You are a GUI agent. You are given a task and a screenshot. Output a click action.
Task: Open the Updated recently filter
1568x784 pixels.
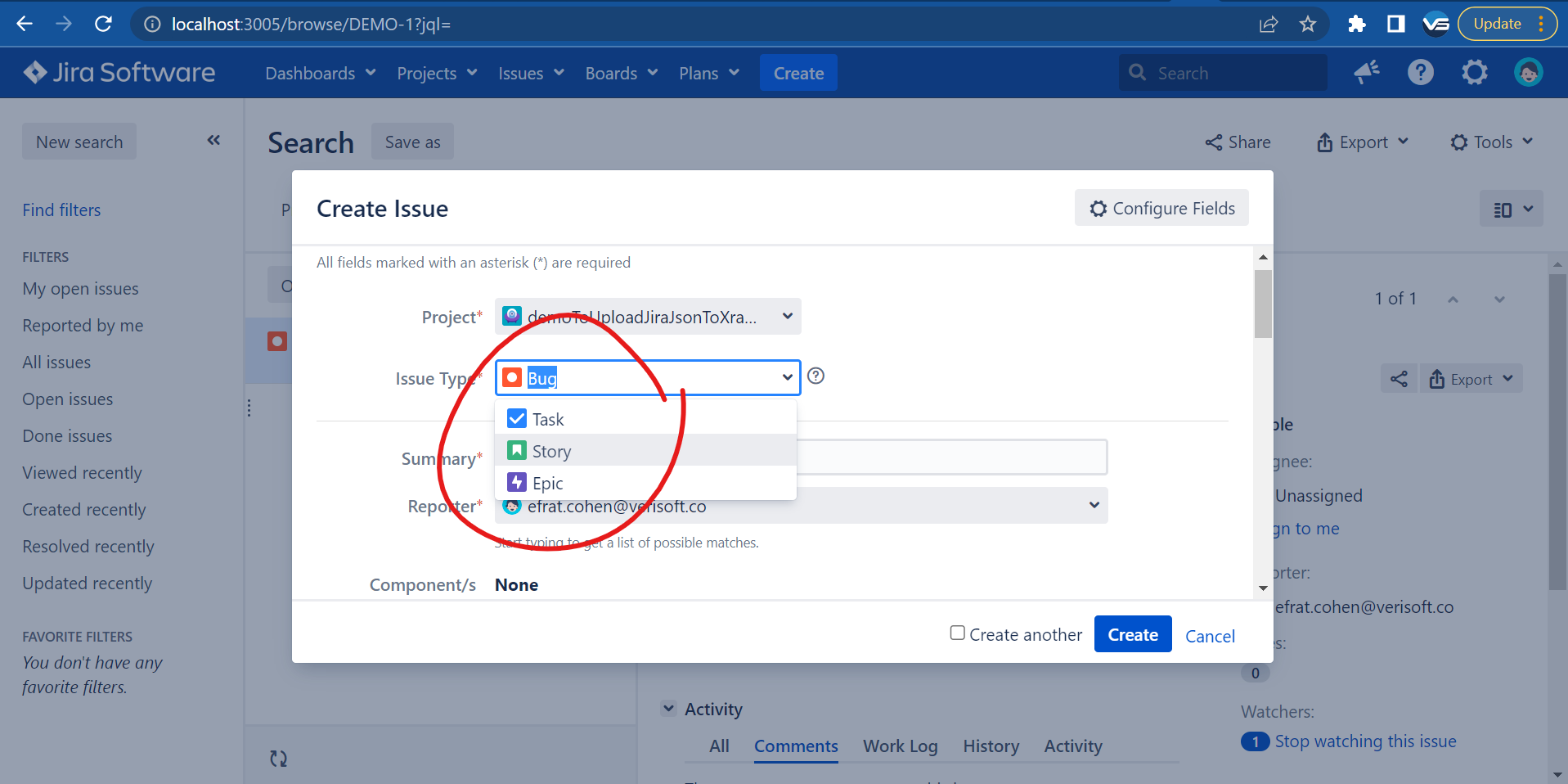click(88, 583)
